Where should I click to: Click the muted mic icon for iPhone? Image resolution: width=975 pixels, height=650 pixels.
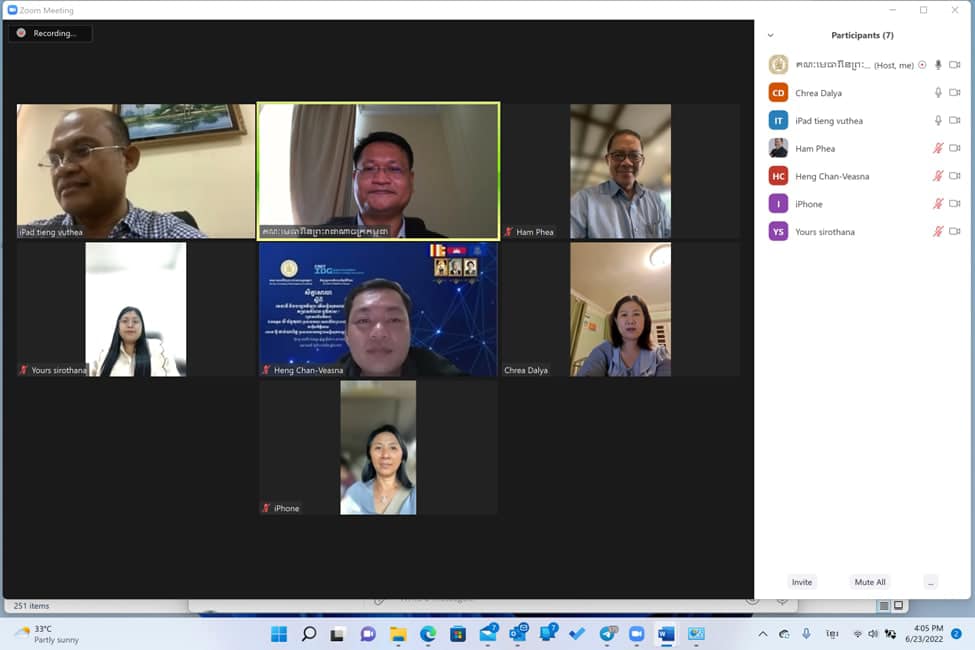coord(938,203)
